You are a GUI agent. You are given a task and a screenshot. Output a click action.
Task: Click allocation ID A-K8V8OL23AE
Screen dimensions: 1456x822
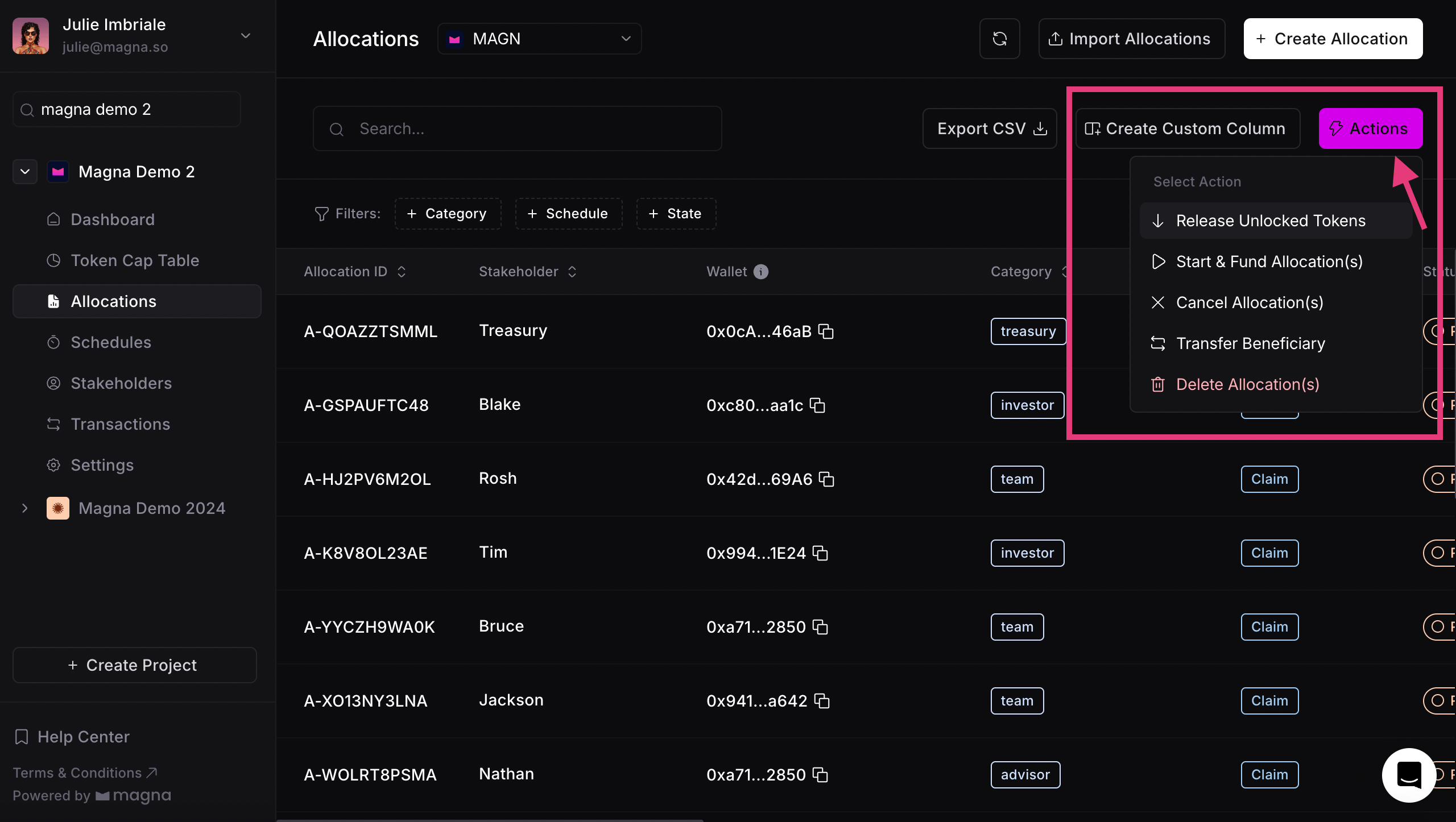click(366, 553)
